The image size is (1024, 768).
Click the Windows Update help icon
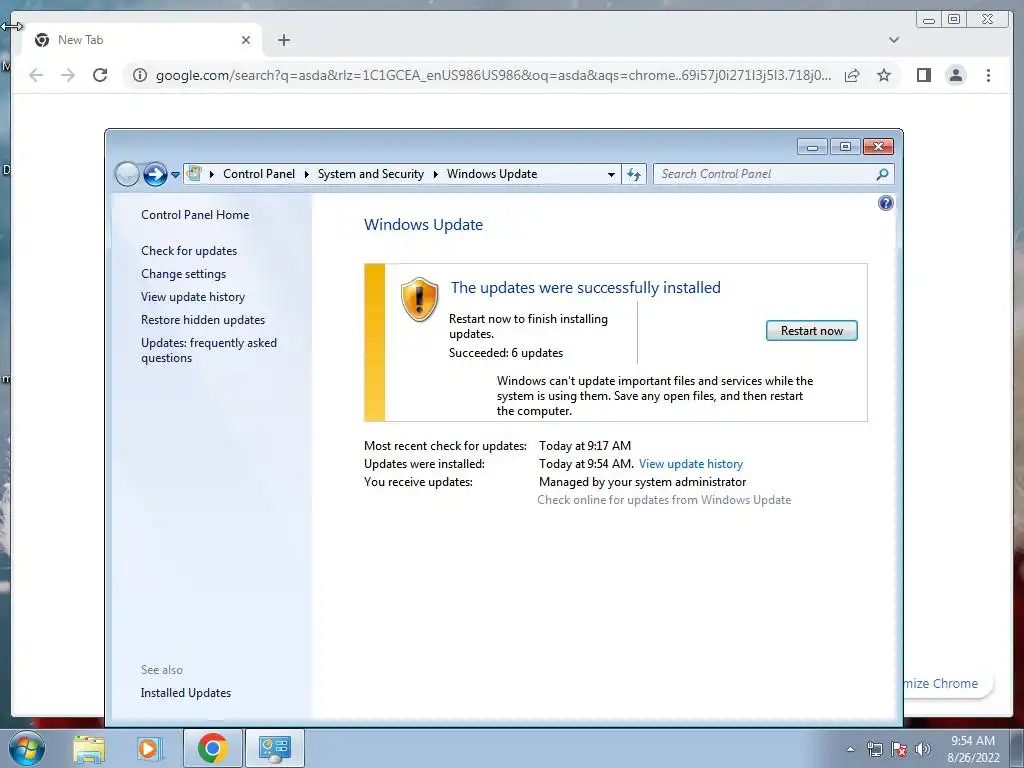[886, 203]
